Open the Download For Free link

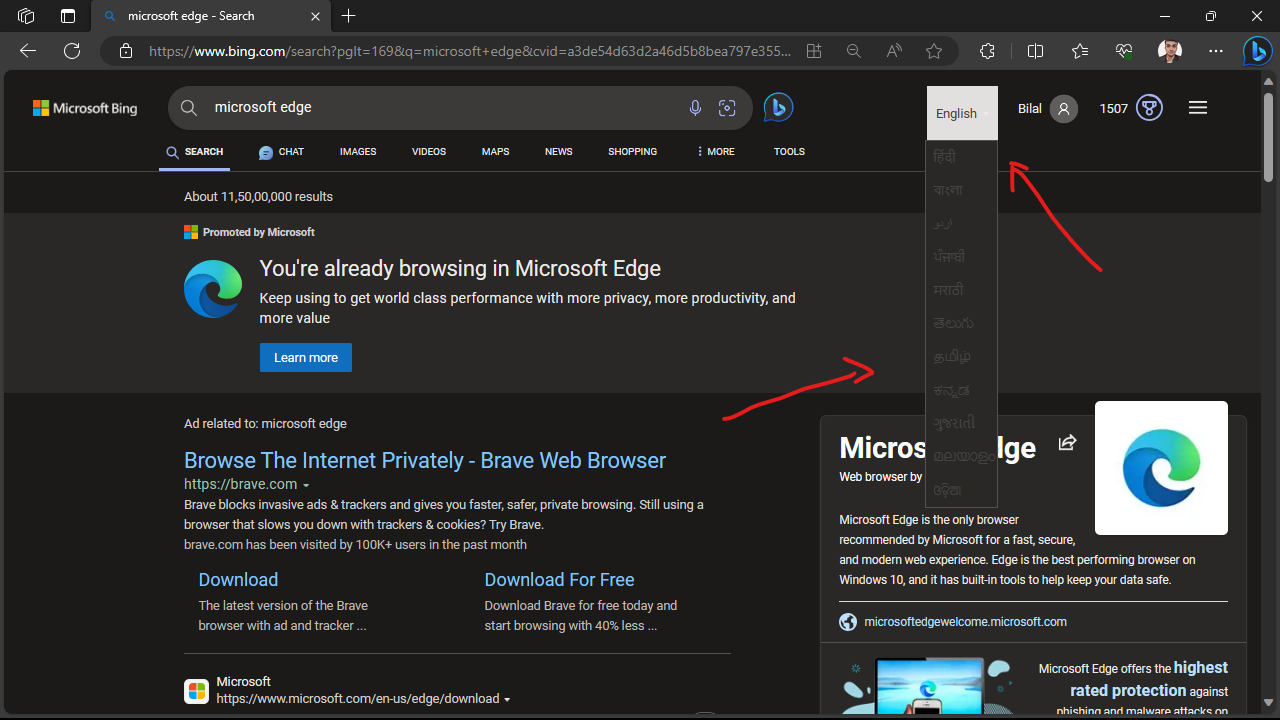559,579
